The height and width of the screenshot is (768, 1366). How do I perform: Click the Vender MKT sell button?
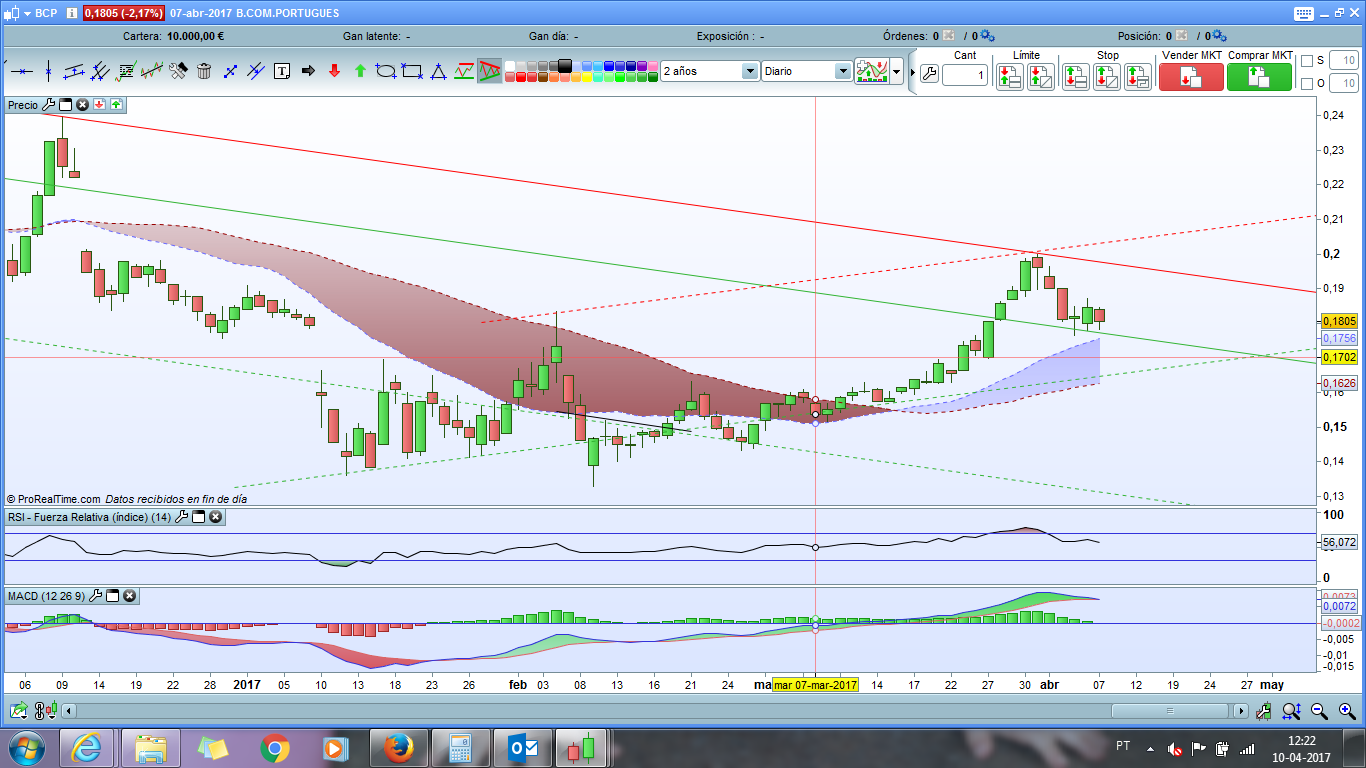tap(1191, 77)
